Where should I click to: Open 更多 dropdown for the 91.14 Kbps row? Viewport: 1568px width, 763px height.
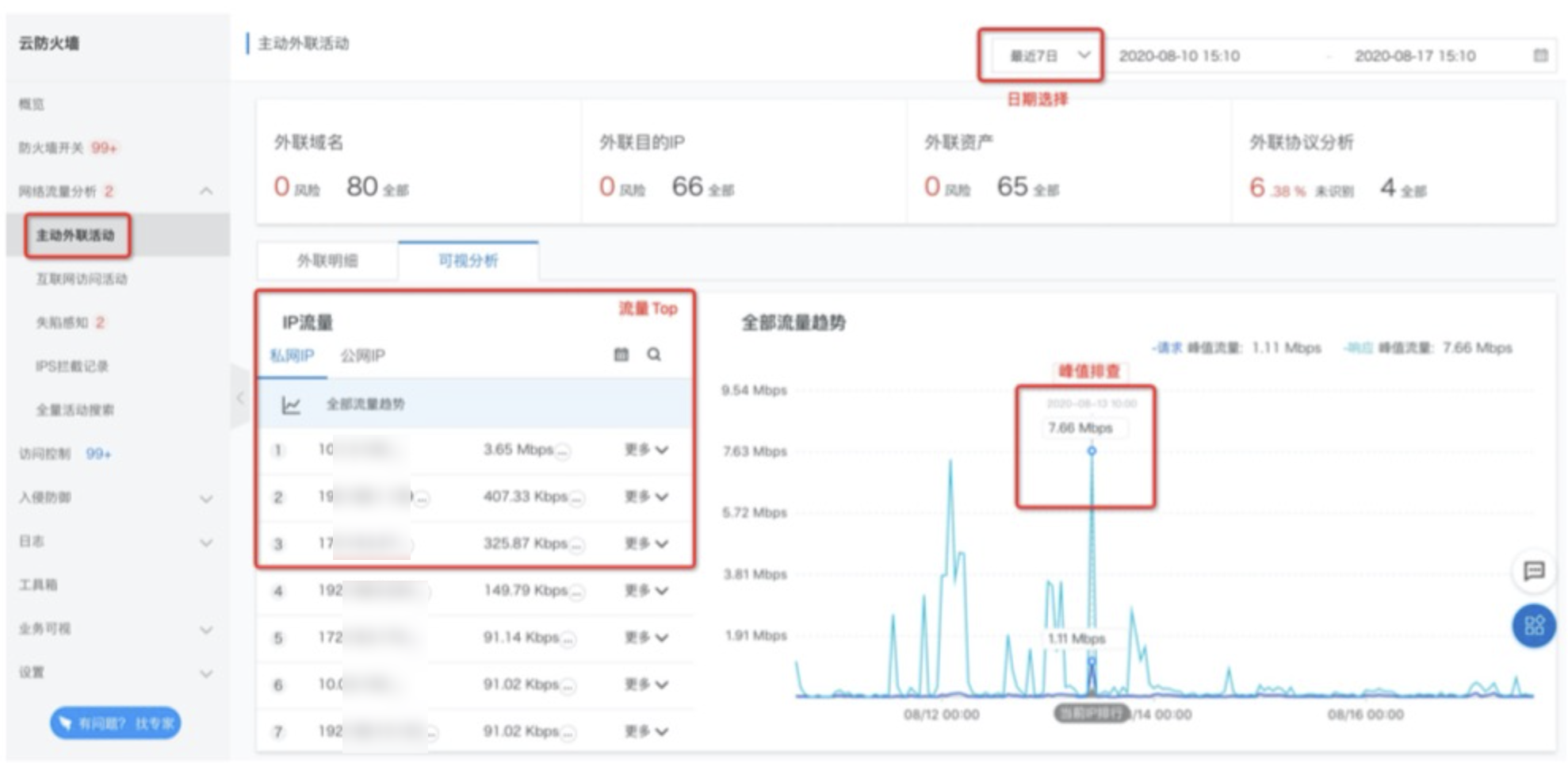tap(646, 637)
